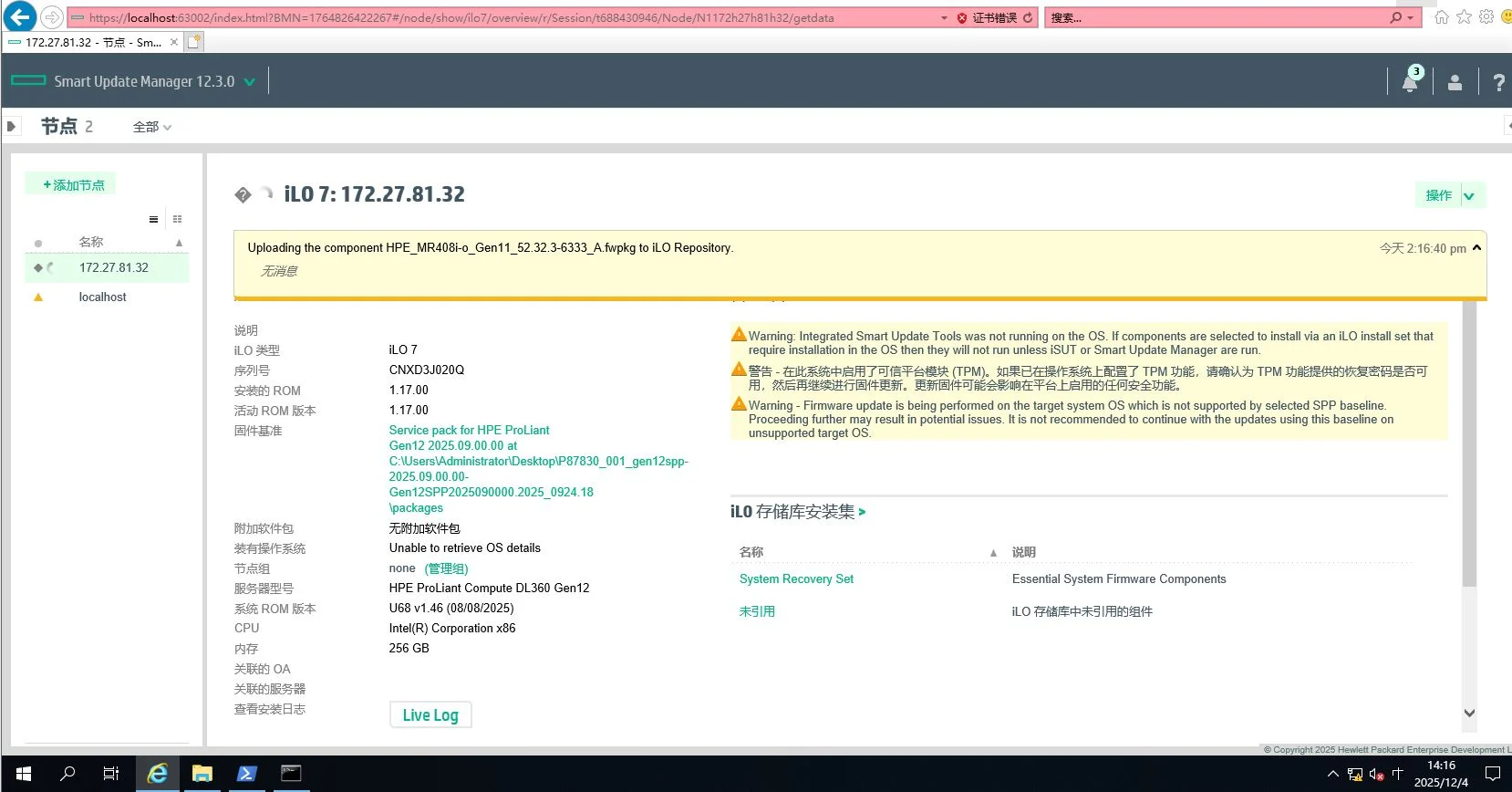Click the 名称 header in the node list
Image resolution: width=1512 pixels, height=792 pixels.
90,242
